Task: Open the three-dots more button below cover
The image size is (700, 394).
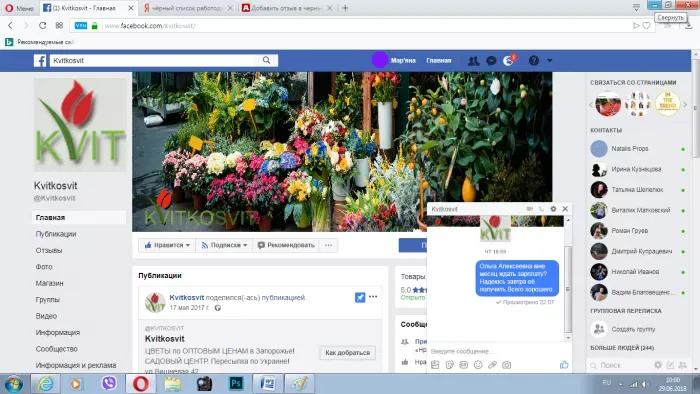Action: point(329,245)
